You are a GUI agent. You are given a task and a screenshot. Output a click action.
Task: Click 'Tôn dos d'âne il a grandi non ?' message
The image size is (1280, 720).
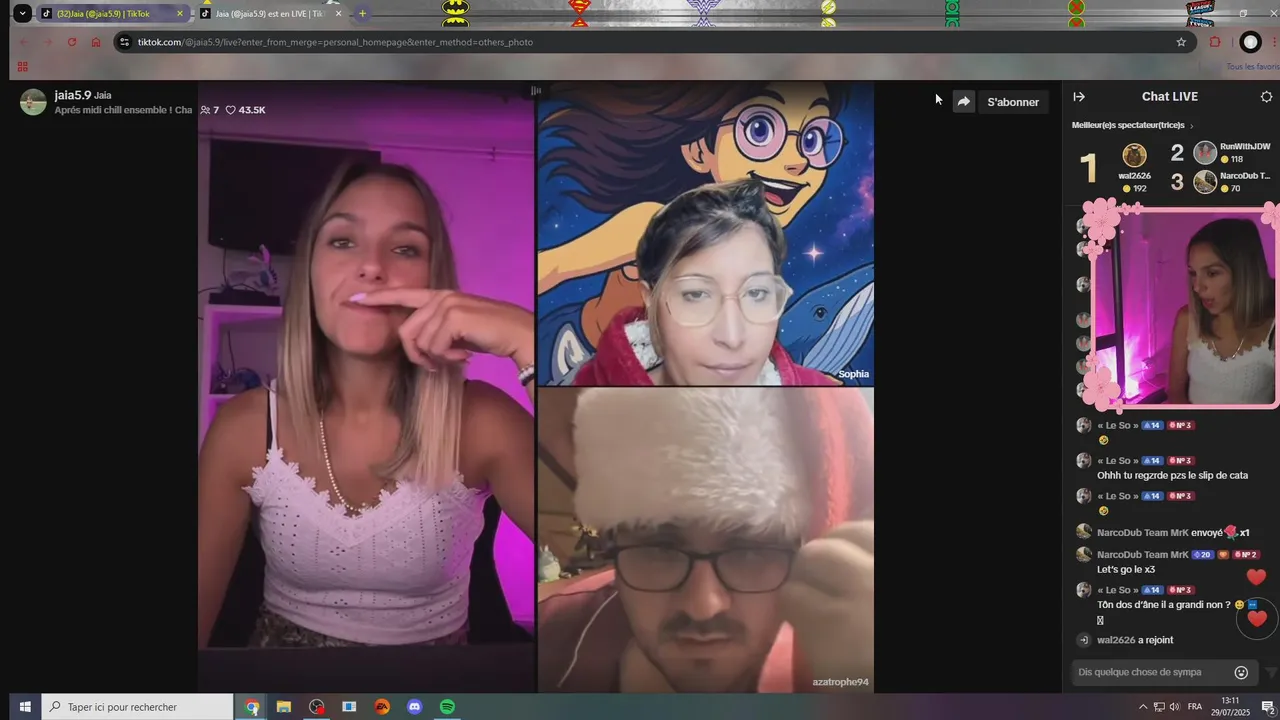[x=1163, y=605]
